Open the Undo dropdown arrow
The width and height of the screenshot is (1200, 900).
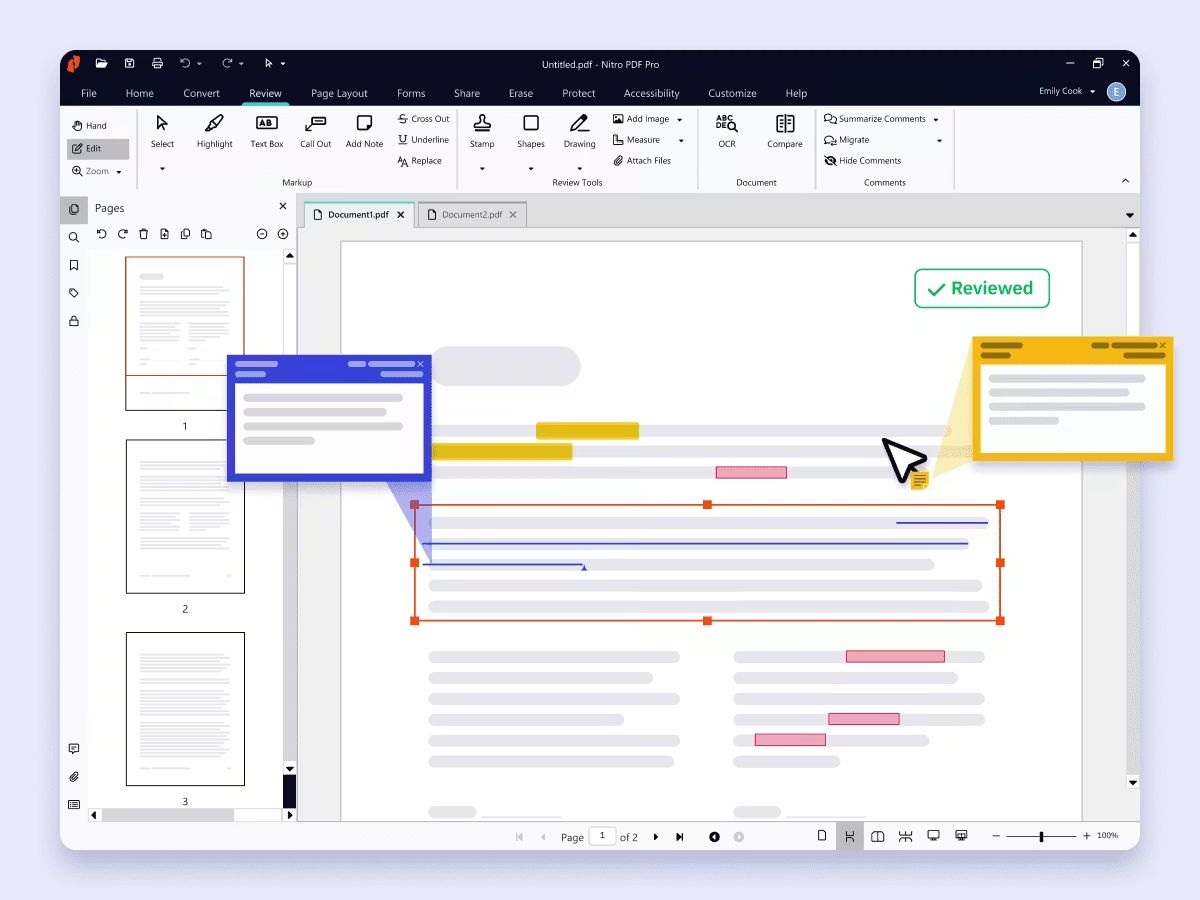[x=200, y=64]
